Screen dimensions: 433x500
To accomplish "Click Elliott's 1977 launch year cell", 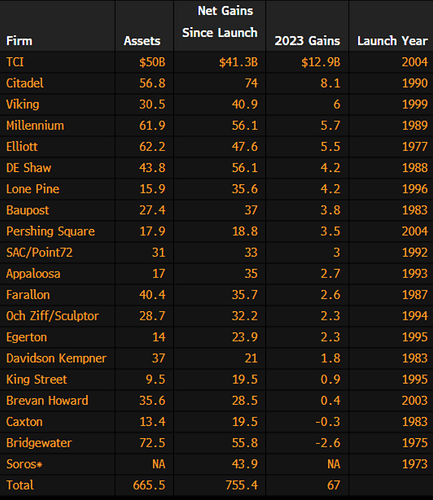I will [x=415, y=147].
